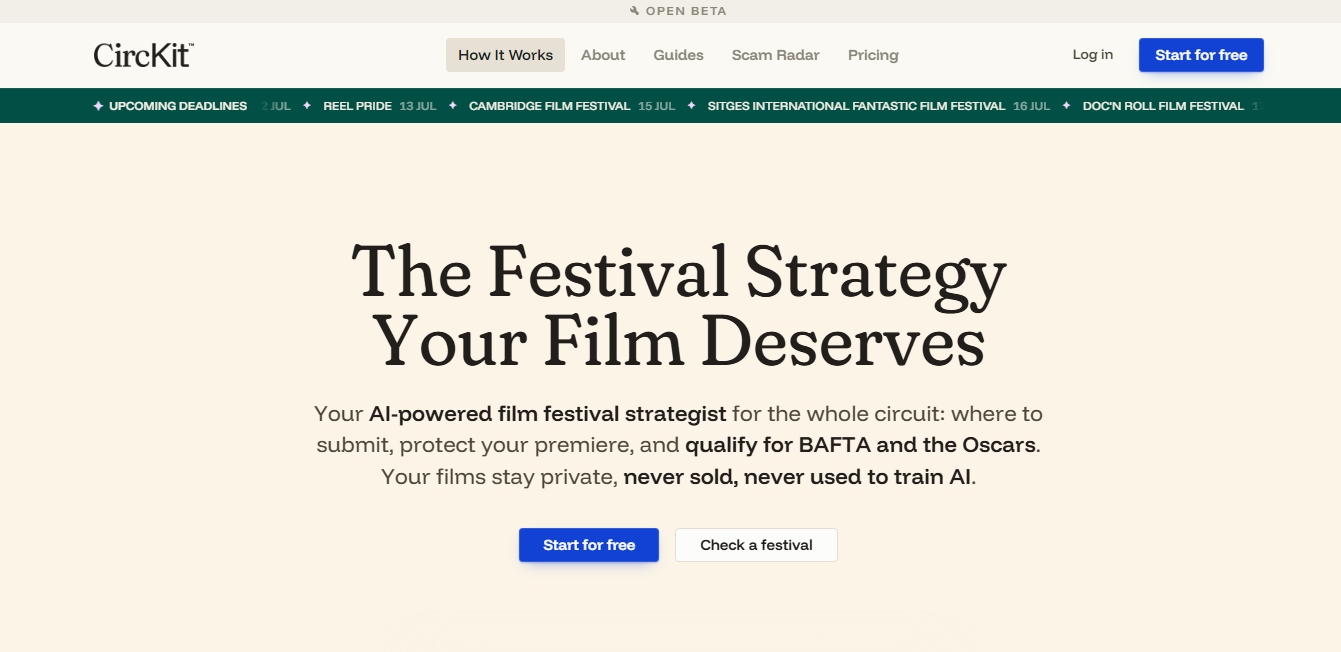1341x652 pixels.
Task: Open SITGES INTERNATIONAL FANTASTIC FILM FESTIVAL entry
Action: click(x=856, y=106)
